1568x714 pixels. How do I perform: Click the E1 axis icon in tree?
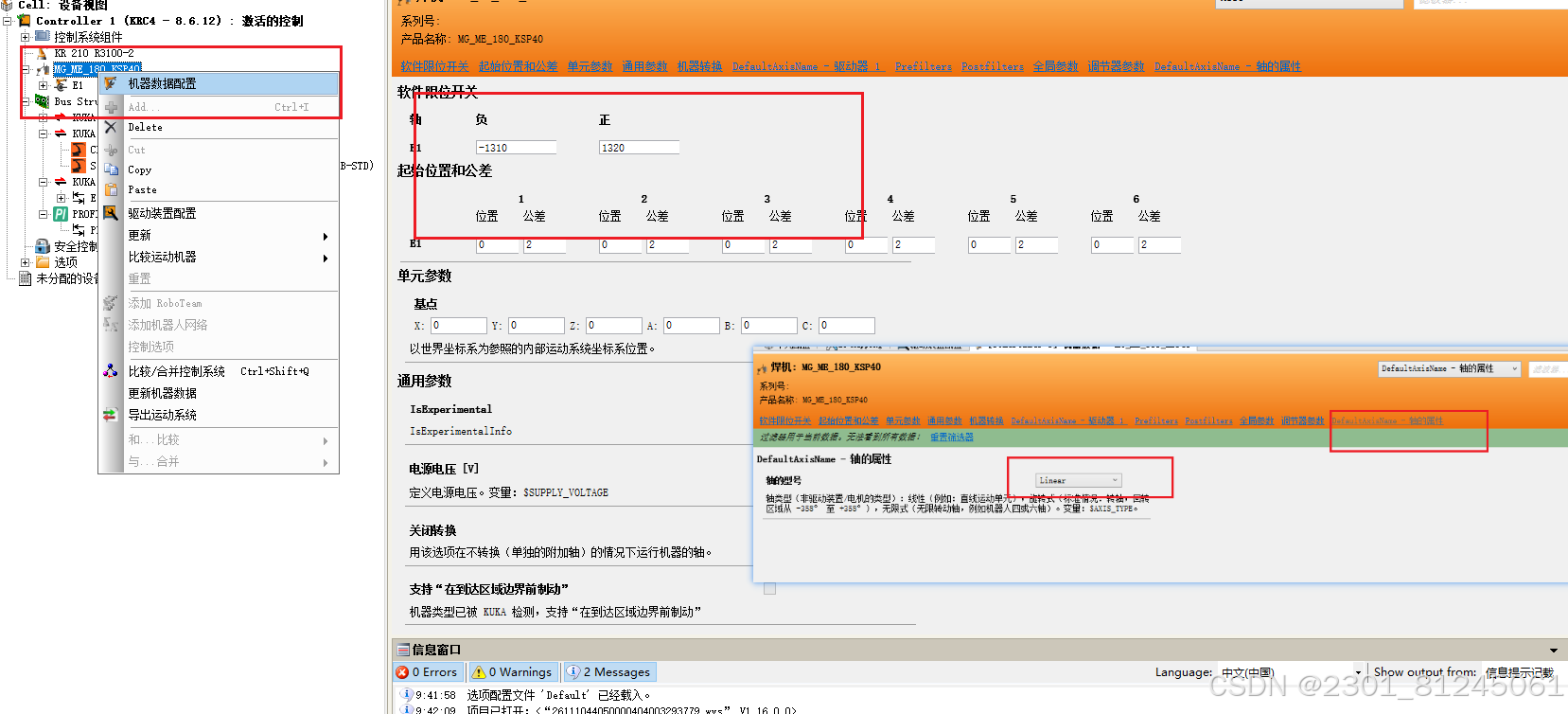pos(61,85)
